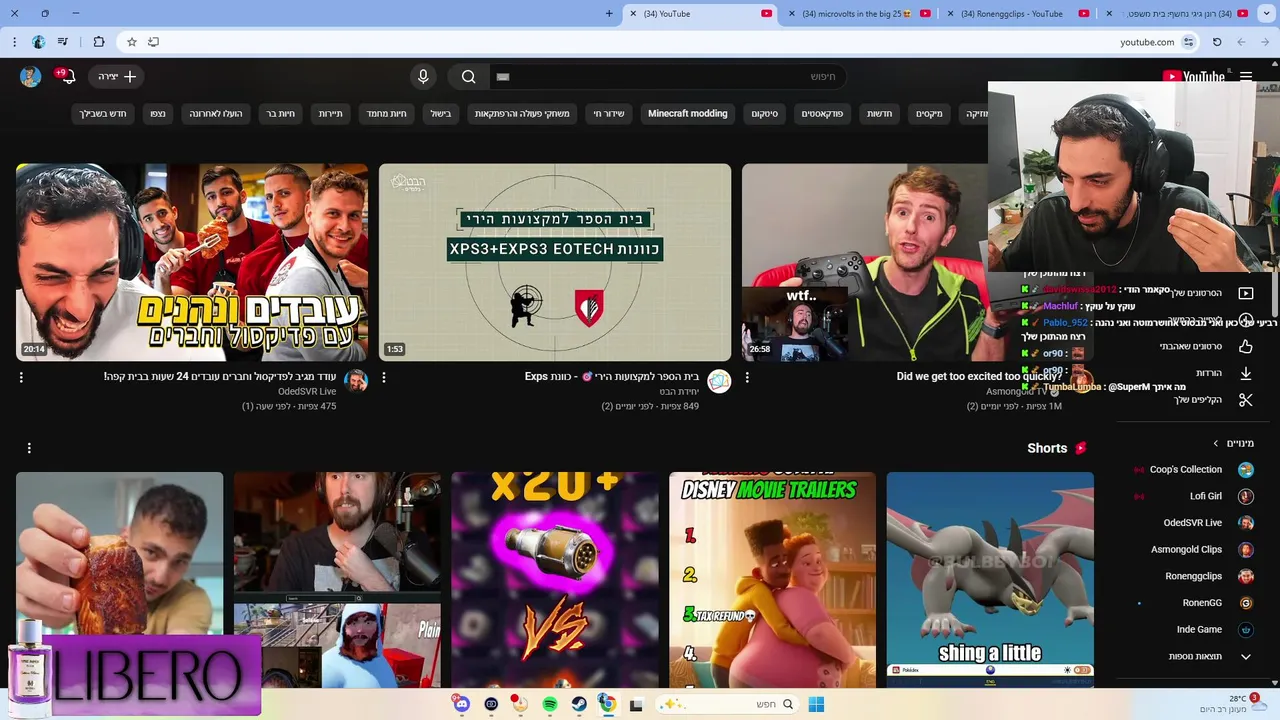Open the site info icon beside youtube.com
Image resolution: width=1280 pixels, height=720 pixels.
pos(1188,42)
